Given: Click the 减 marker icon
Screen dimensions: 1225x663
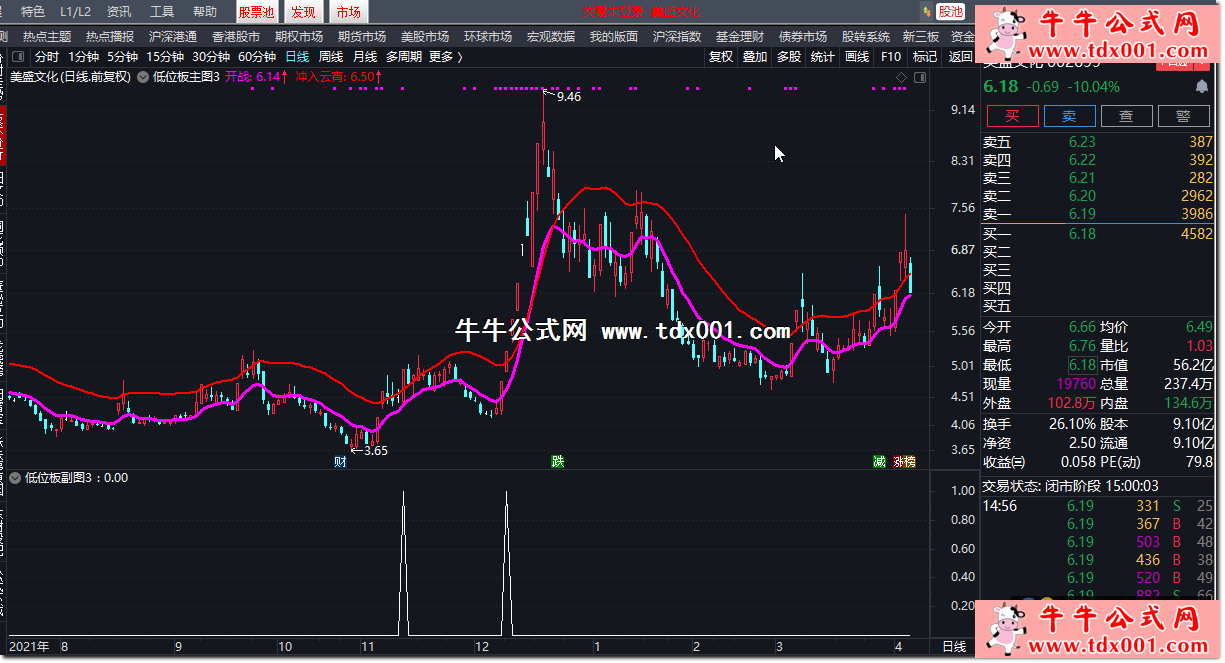Looking at the screenshot, I should tap(879, 461).
